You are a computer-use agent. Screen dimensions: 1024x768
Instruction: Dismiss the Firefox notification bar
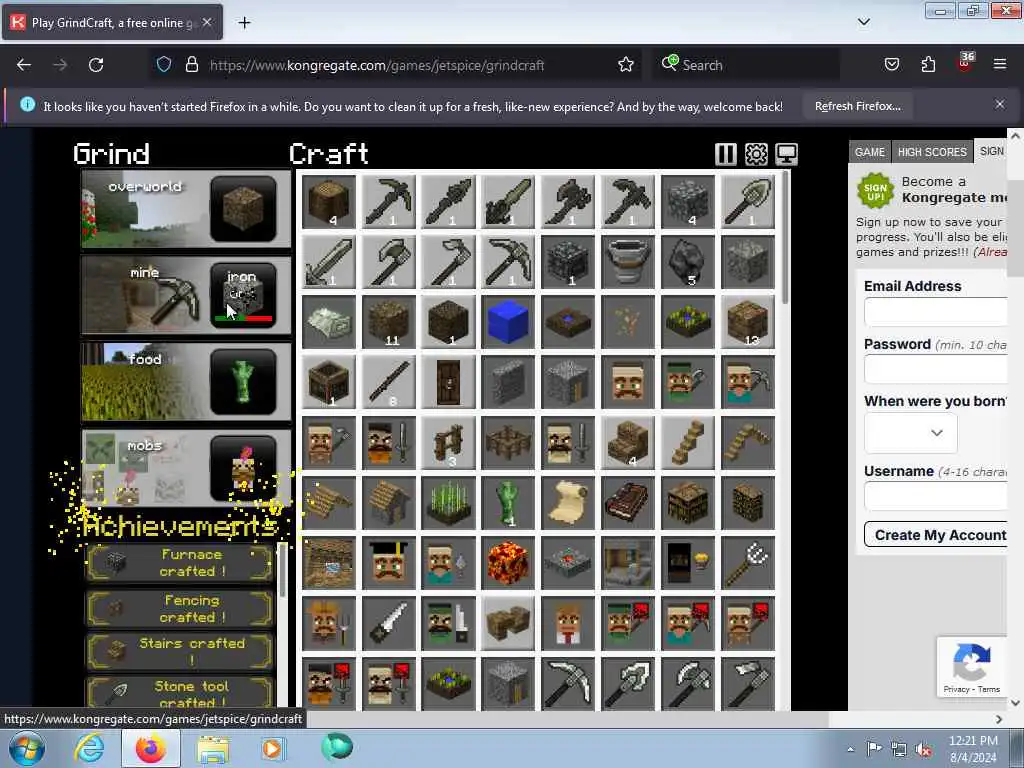tap(1000, 104)
